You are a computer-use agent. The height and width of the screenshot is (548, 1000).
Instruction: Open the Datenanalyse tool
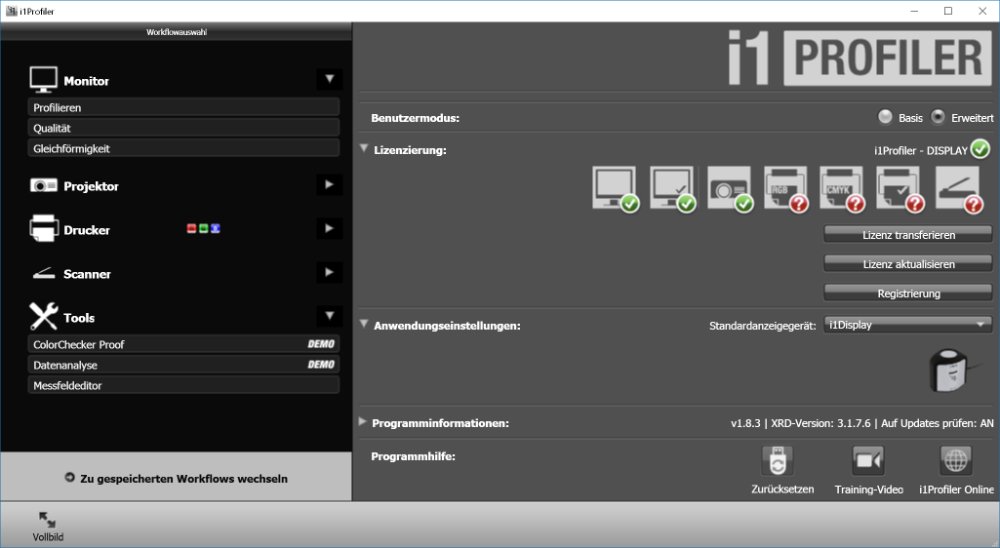[184, 364]
